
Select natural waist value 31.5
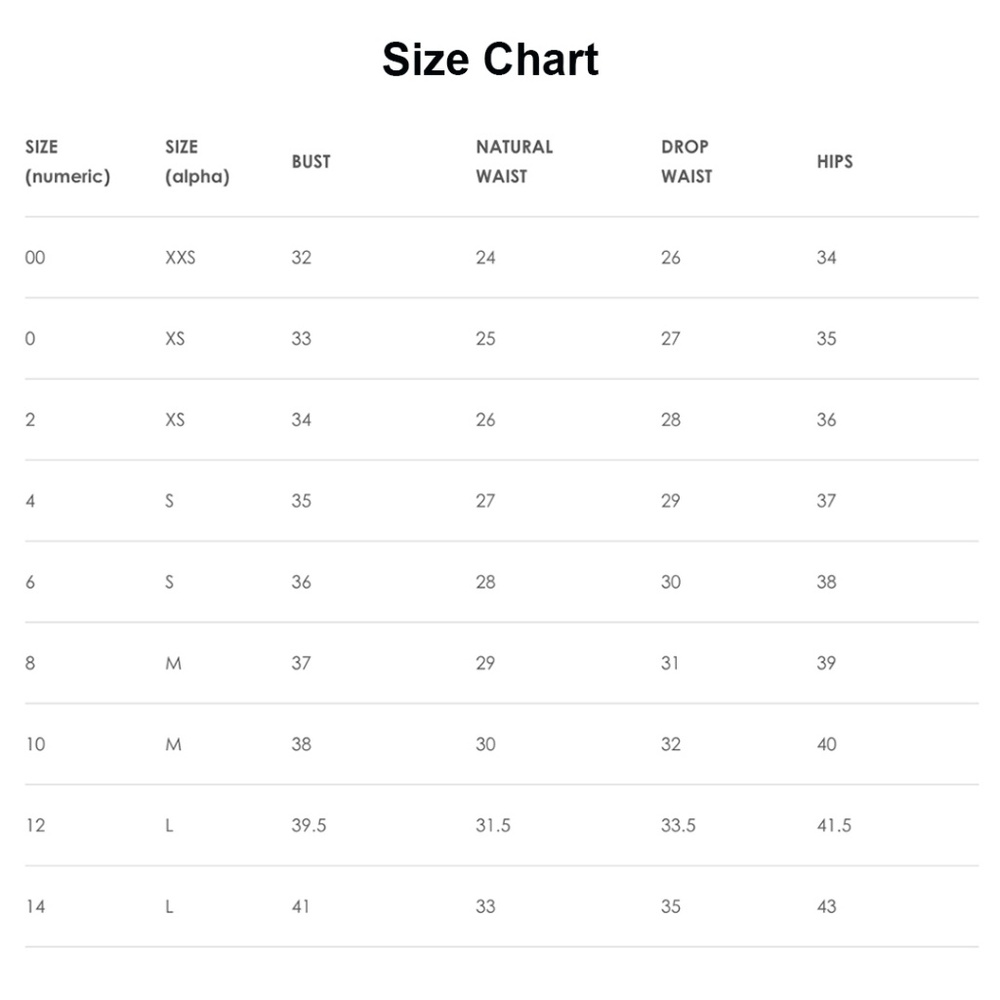tap(493, 825)
